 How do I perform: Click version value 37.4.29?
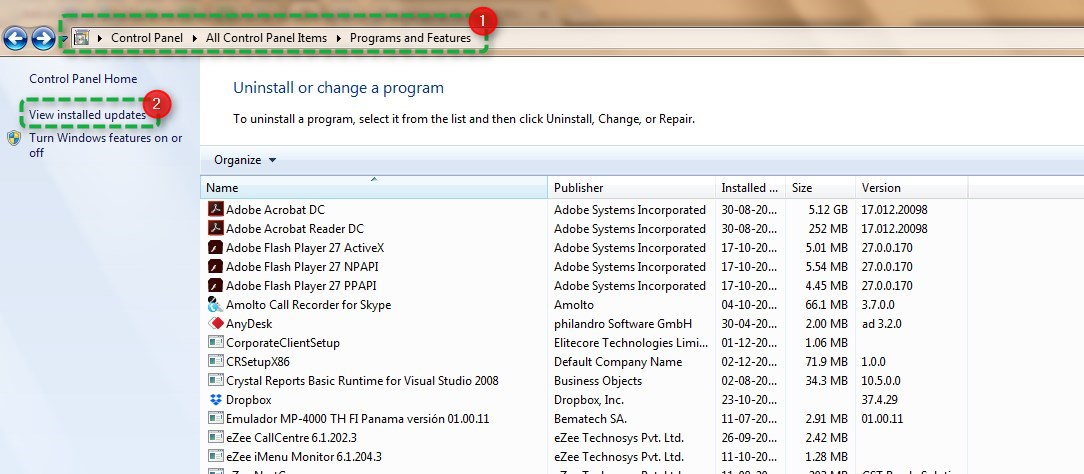coord(882,399)
